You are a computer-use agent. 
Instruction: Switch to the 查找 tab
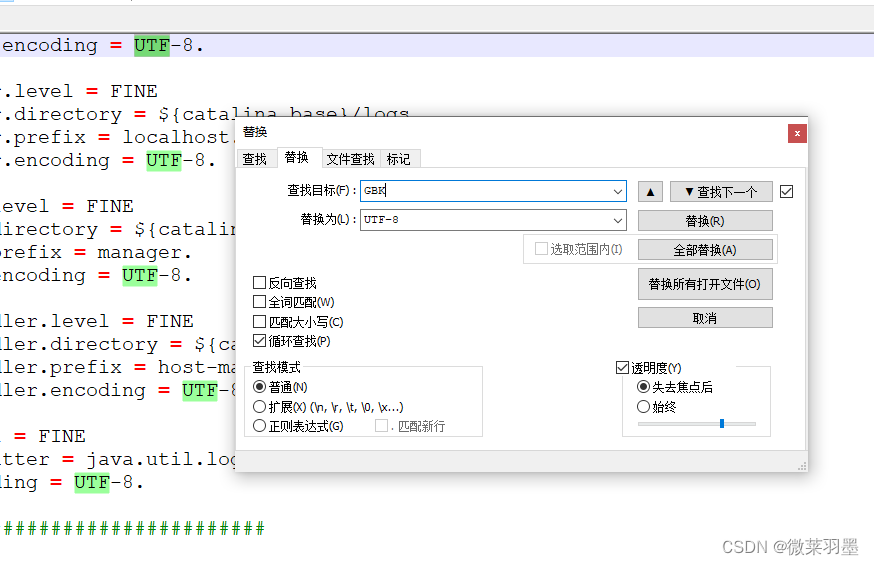255,159
